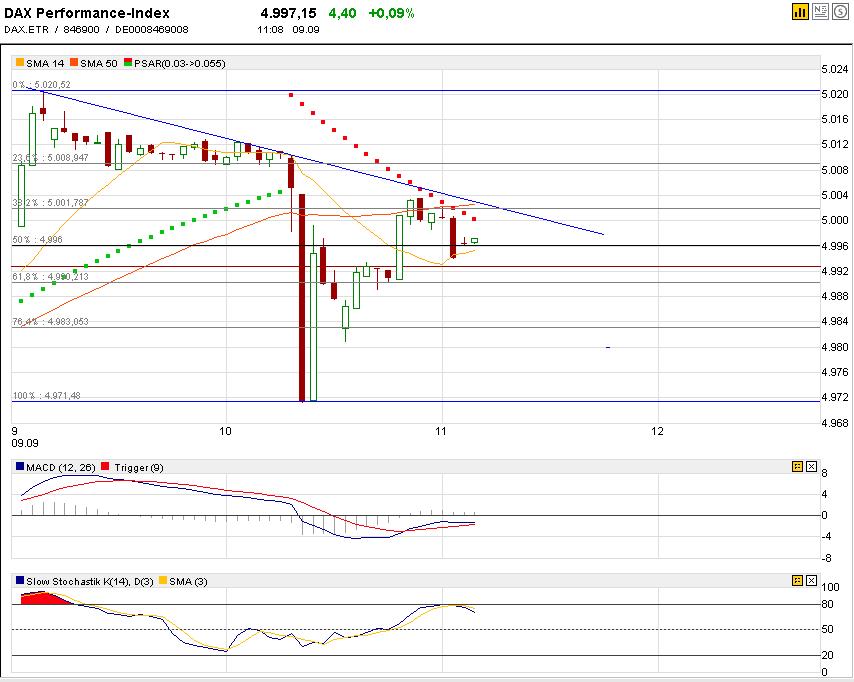Click the 4.980 price axis label
The image size is (854, 682).
tap(835, 346)
